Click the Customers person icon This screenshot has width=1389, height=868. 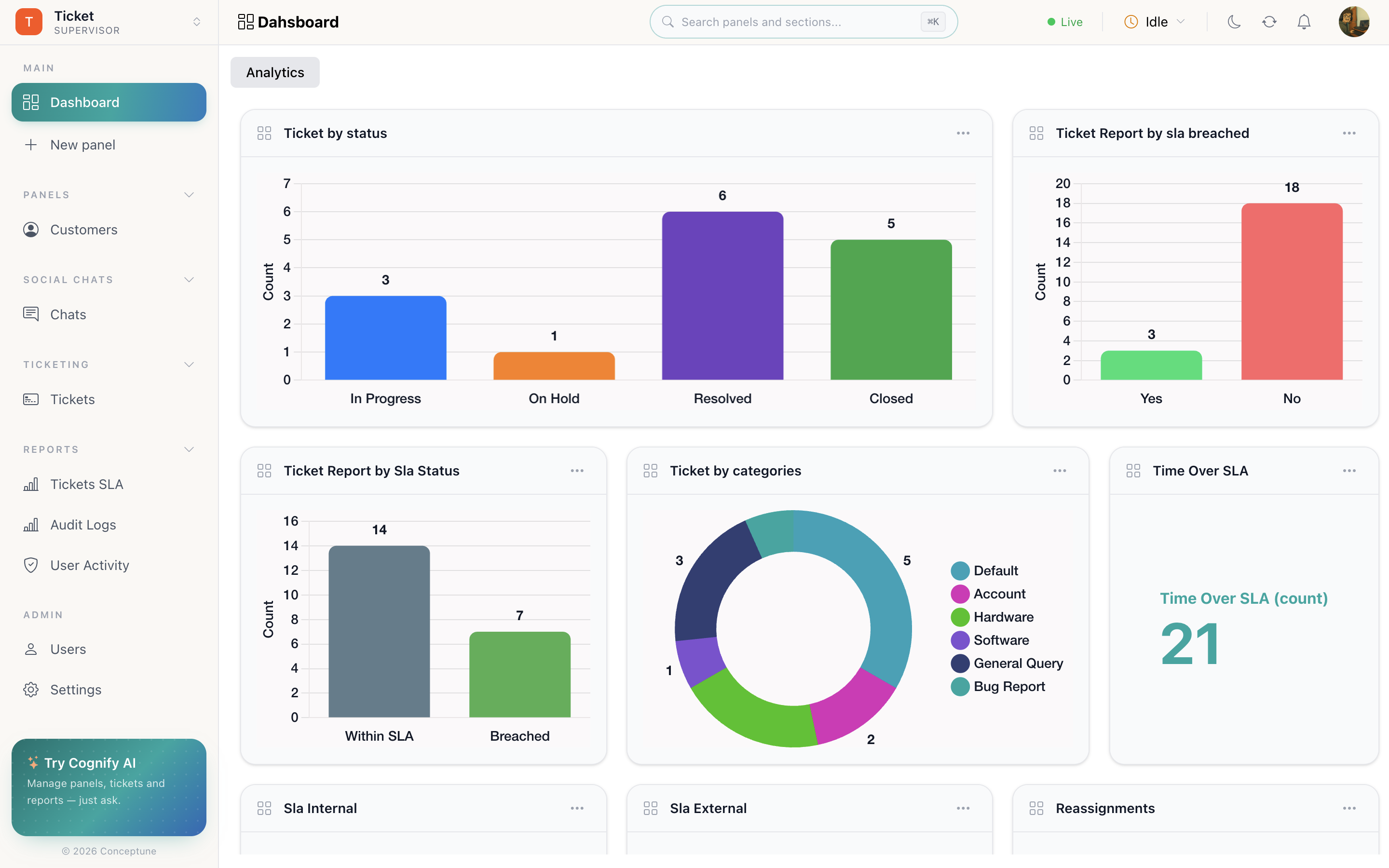coord(31,230)
